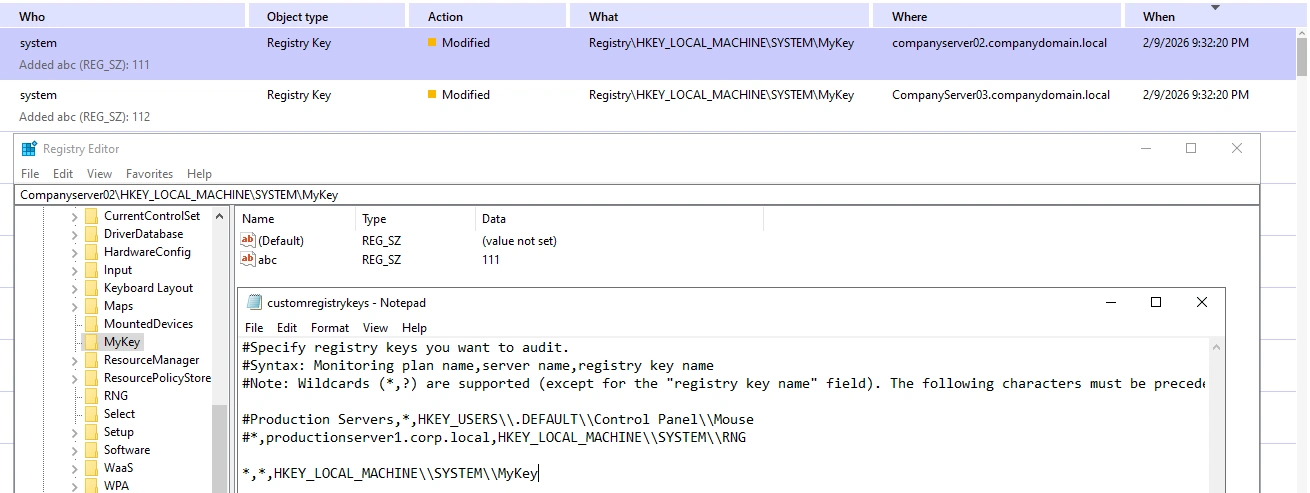Sort by the What column header
Image resolution: width=1310 pixels, height=493 pixels.
(720, 16)
